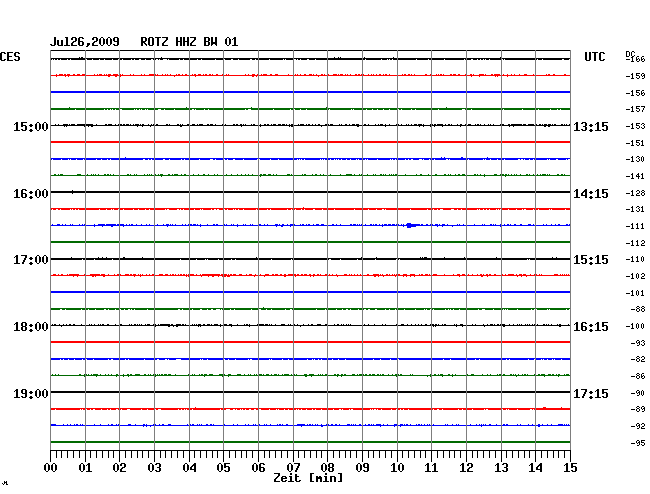This screenshot has width=650, height=494.
Task: Select the DC offset value -111
Action: (635, 226)
